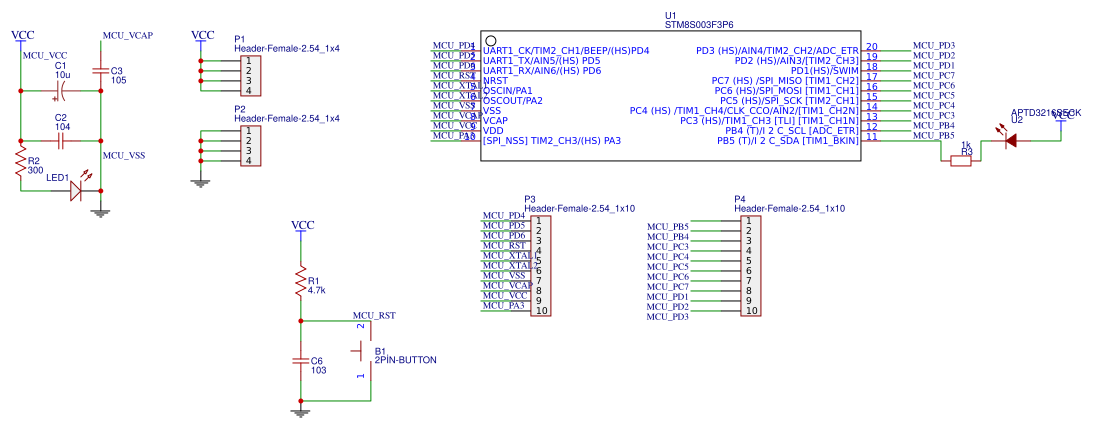This screenshot has height=427, width=1093.
Task: Click the 4.7k value label of R1
Action: 317,290
